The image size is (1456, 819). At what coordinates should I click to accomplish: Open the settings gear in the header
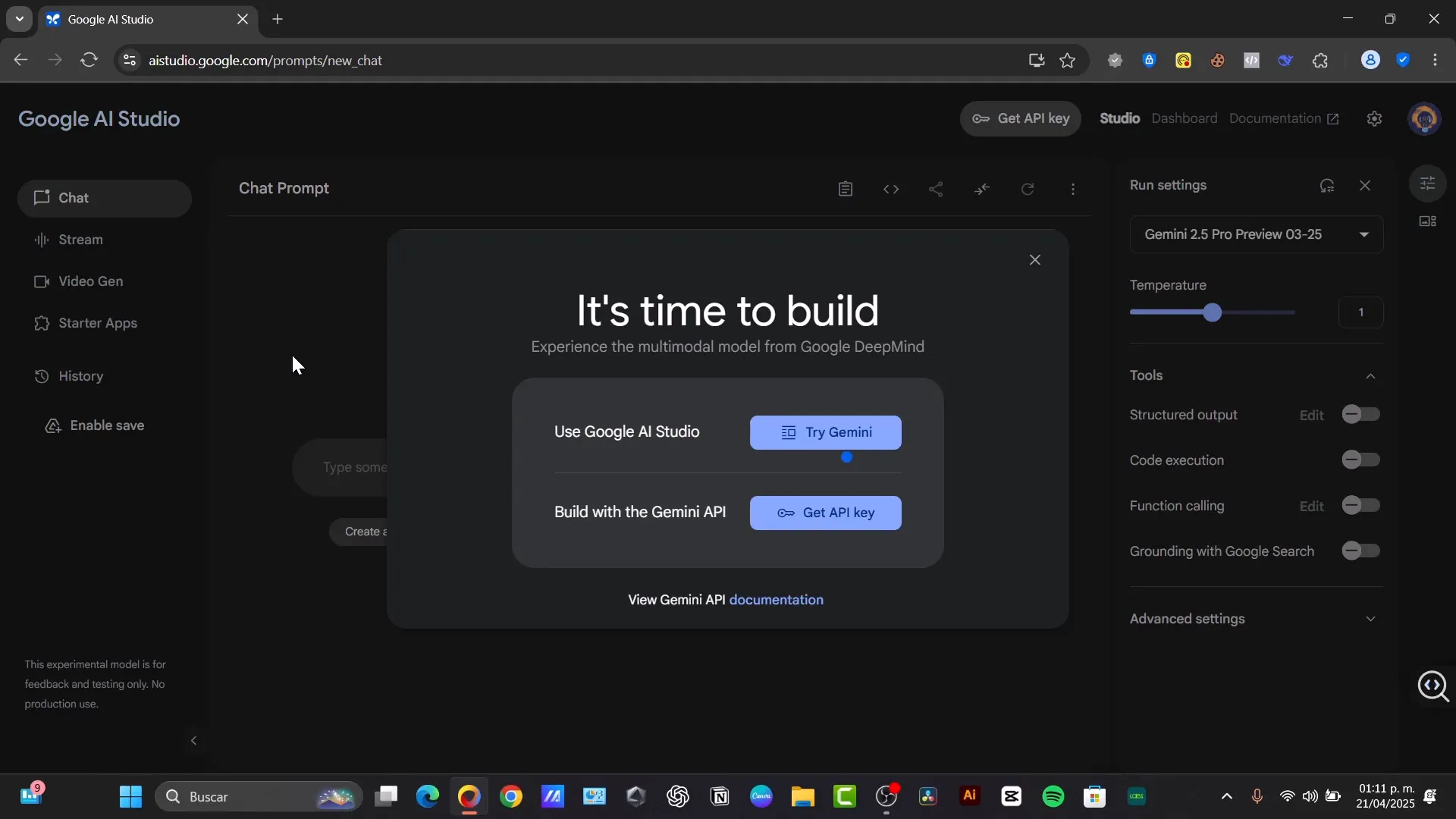(x=1374, y=118)
